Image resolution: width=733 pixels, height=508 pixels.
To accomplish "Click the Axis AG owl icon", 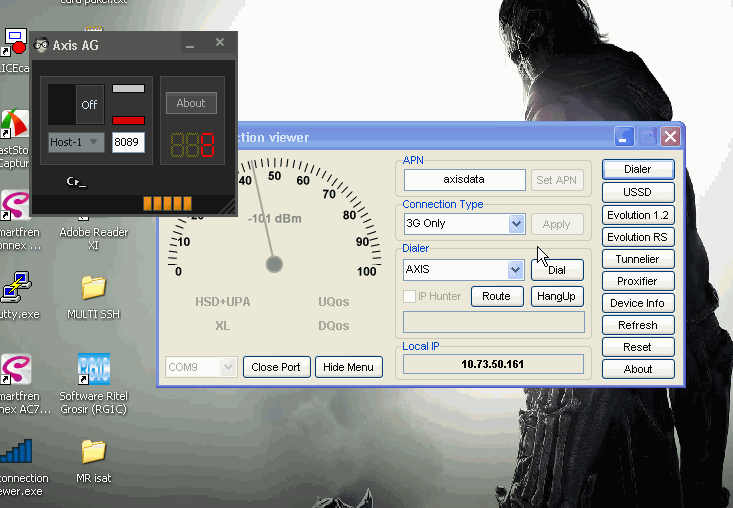I will coord(42,45).
